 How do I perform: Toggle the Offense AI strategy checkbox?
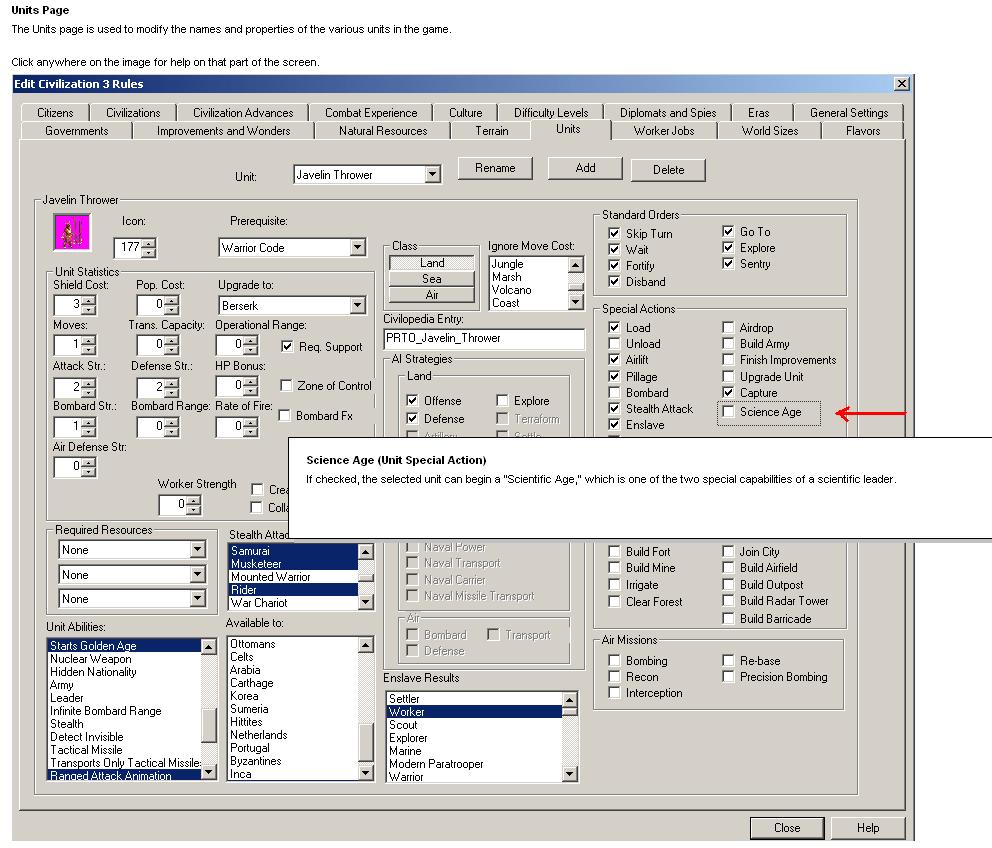point(412,401)
